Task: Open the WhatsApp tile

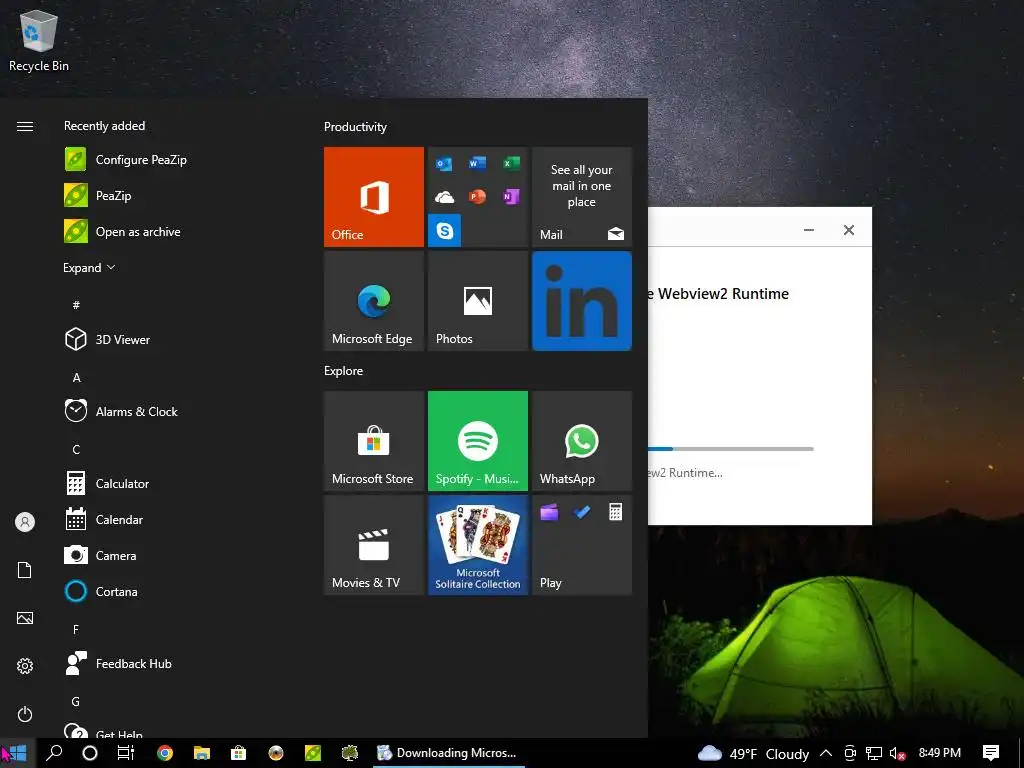Action: (582, 441)
